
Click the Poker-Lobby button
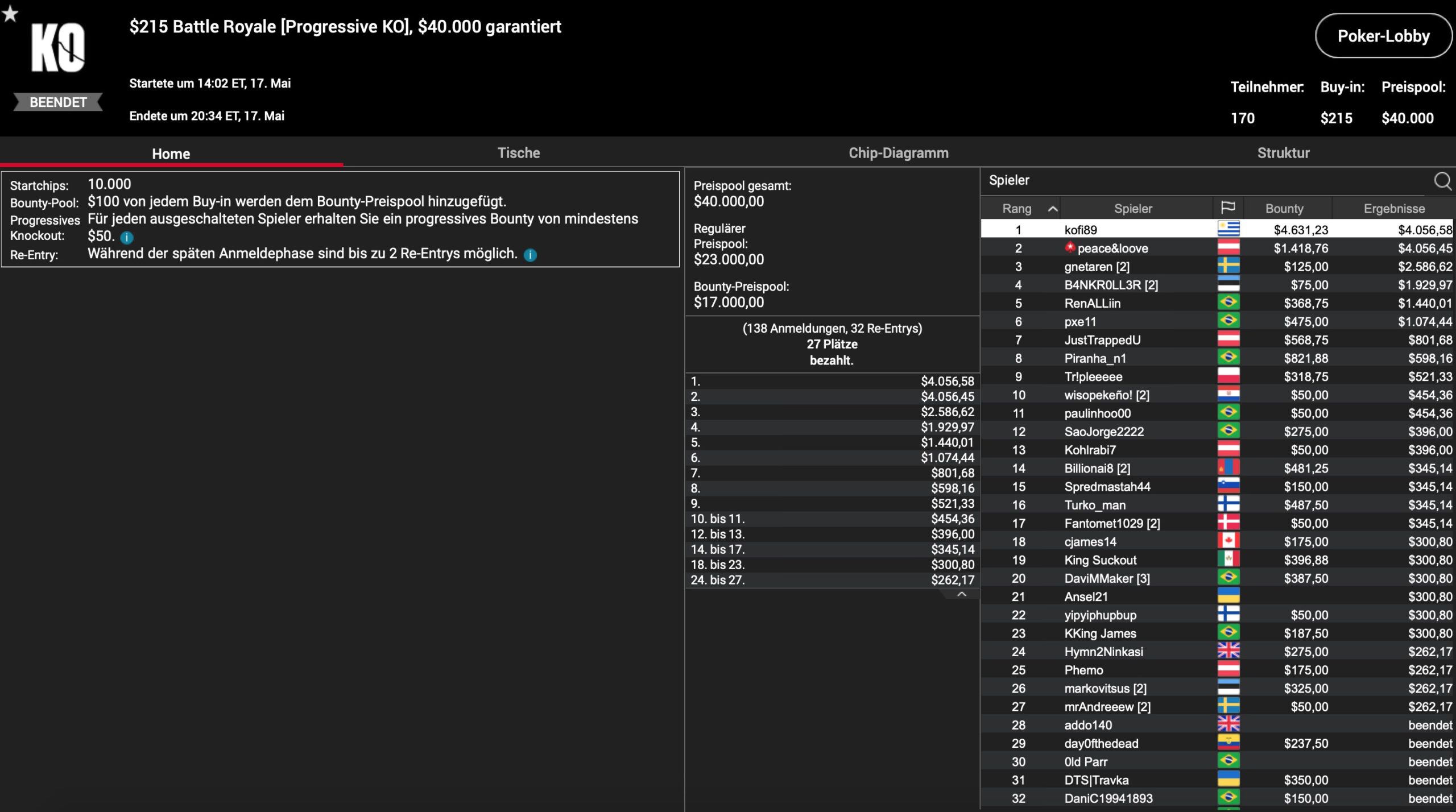(x=1383, y=36)
